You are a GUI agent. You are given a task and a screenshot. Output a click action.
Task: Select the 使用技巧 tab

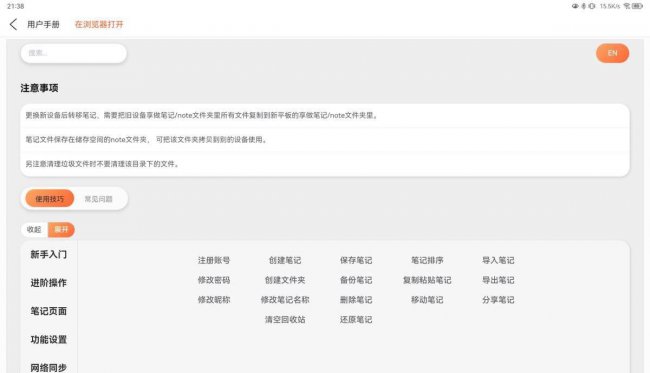tap(50, 199)
